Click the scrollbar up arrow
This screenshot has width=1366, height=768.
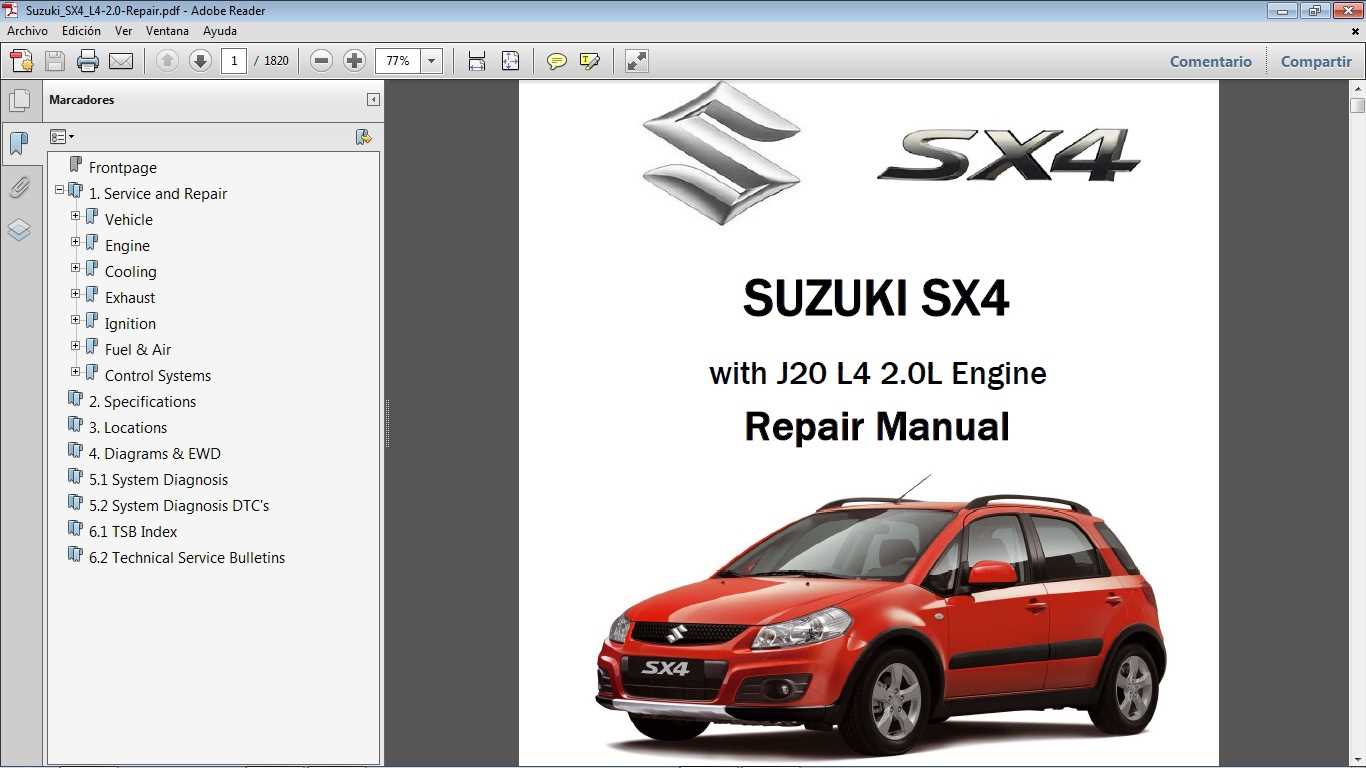coord(1357,89)
